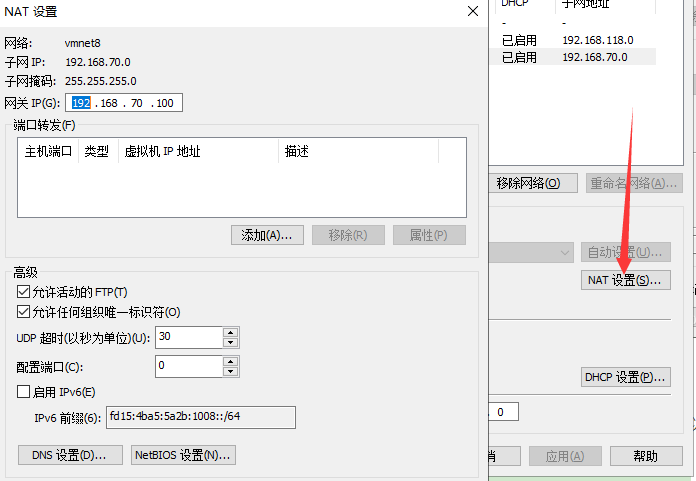Image resolution: width=696 pixels, height=481 pixels.
Task: Click the 配置端口(C) value field
Action: [189, 366]
